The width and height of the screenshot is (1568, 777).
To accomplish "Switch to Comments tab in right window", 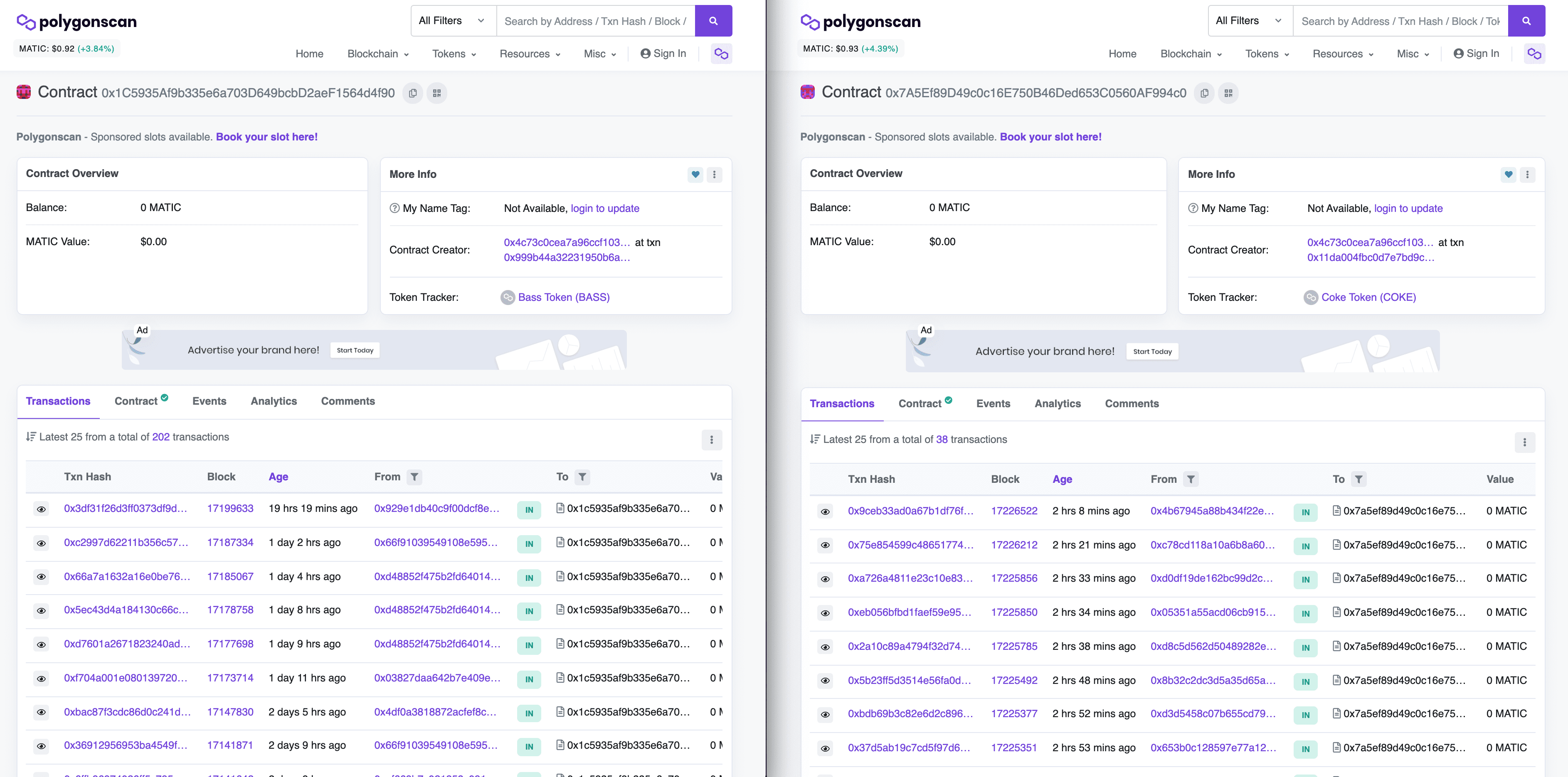I will 1132,403.
